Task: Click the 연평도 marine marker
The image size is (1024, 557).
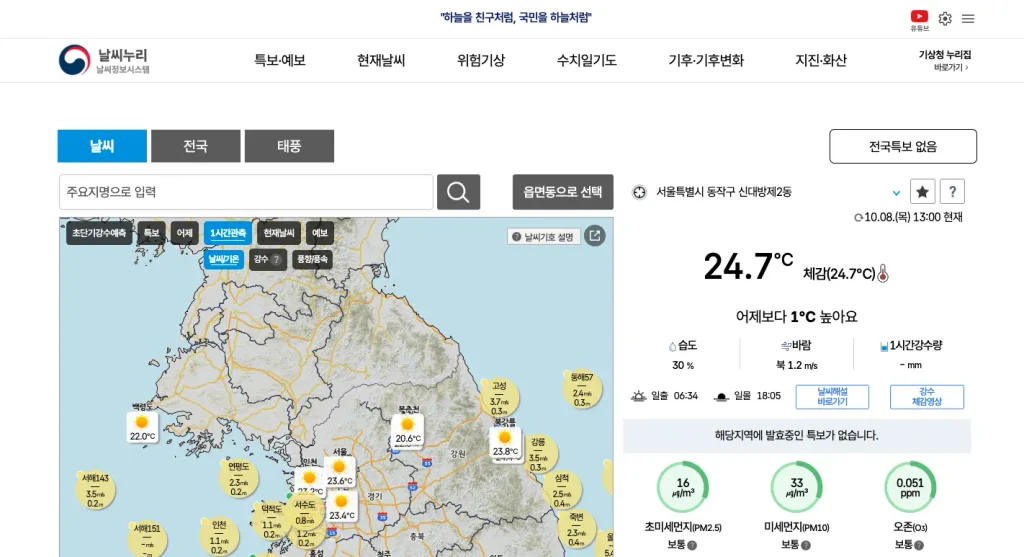Action: click(x=238, y=479)
